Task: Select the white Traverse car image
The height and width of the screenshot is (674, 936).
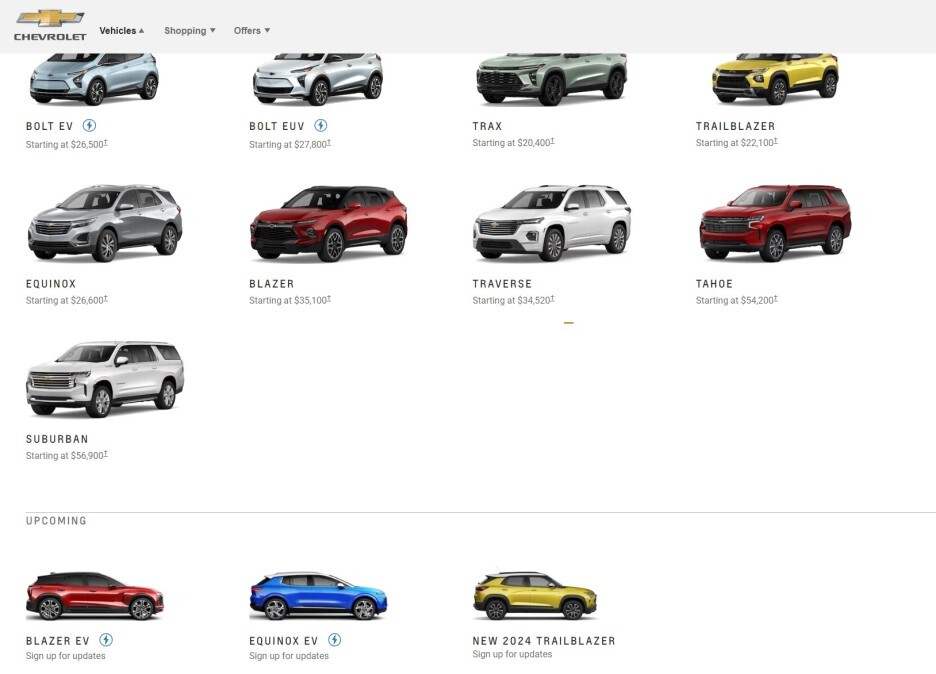Action: pos(552,223)
